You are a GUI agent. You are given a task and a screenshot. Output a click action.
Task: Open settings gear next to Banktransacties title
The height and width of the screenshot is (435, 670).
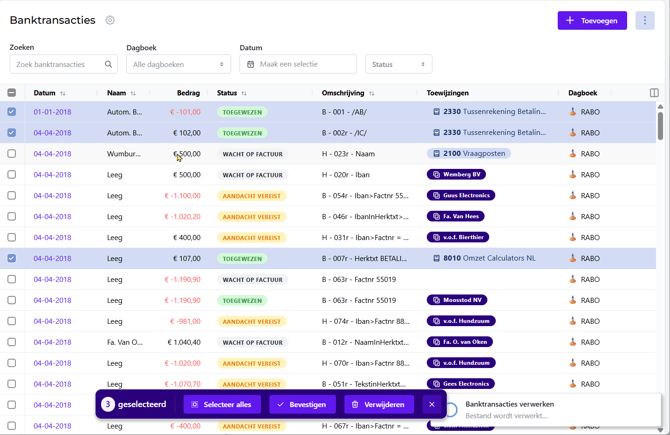(x=110, y=20)
